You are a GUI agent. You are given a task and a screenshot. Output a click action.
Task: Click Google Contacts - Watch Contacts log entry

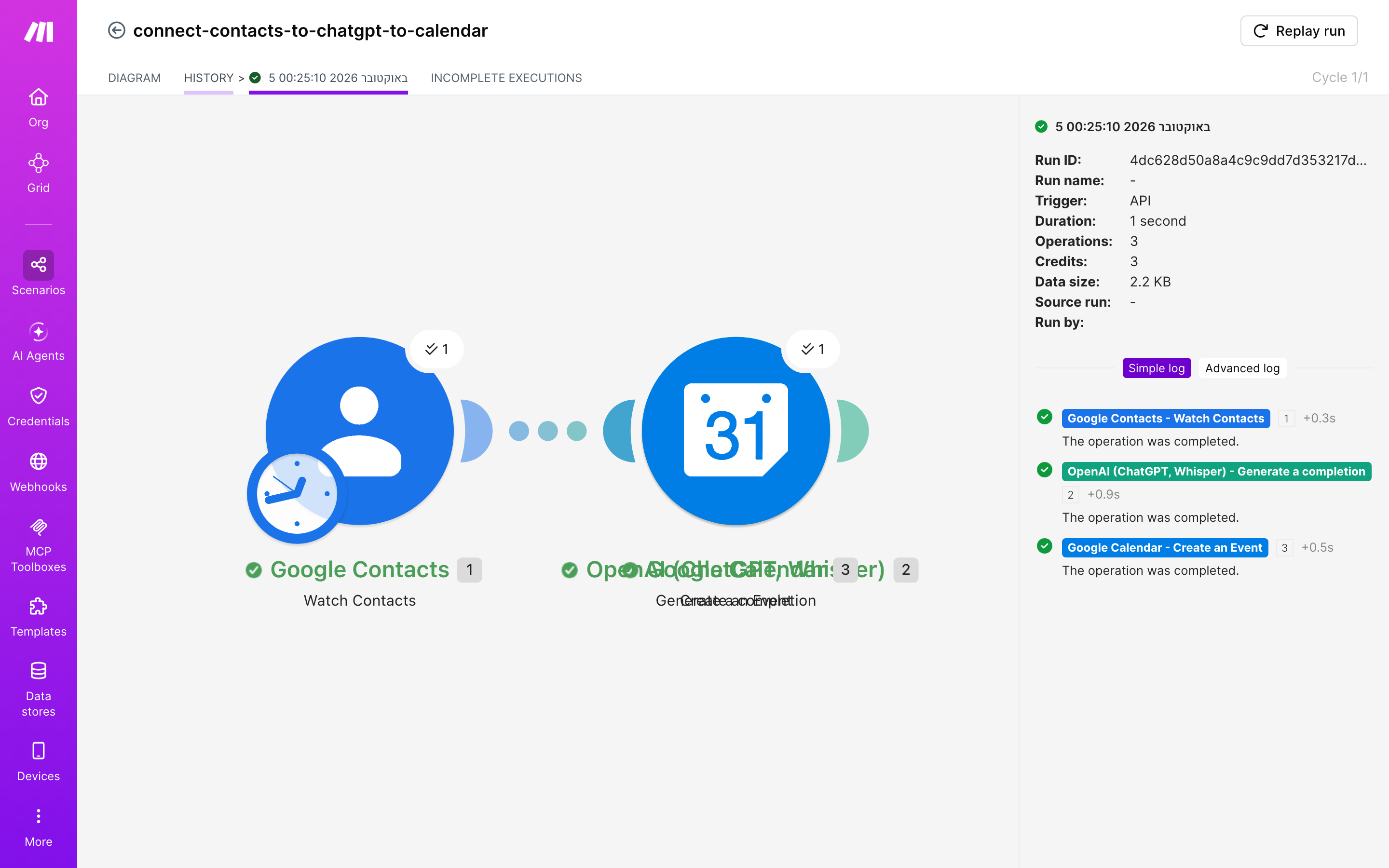click(1165, 419)
